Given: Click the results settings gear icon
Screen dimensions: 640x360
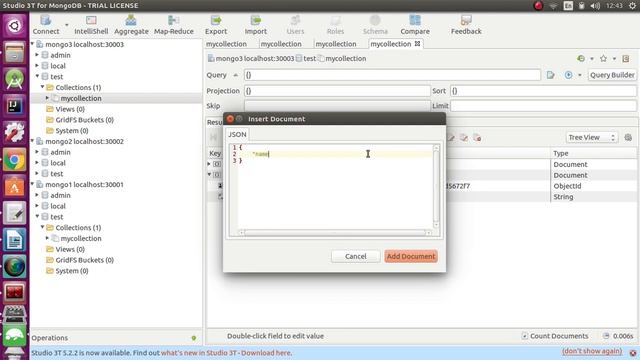Looking at the screenshot, I should tap(628, 138).
